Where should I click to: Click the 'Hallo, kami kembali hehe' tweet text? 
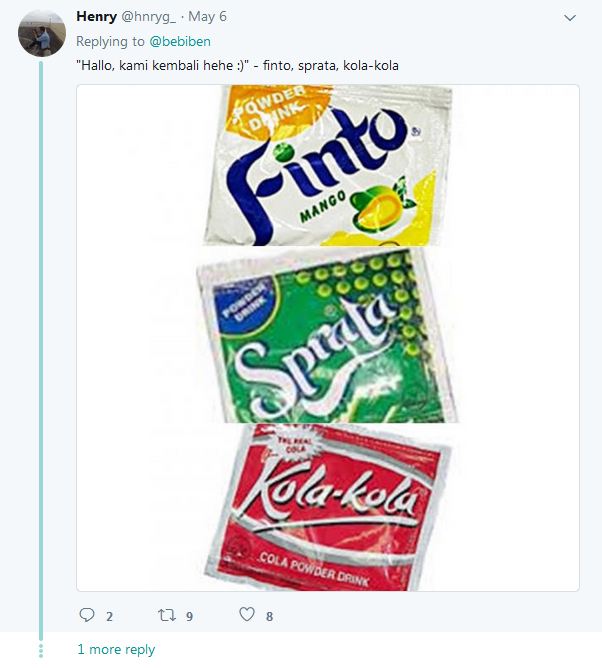237,66
